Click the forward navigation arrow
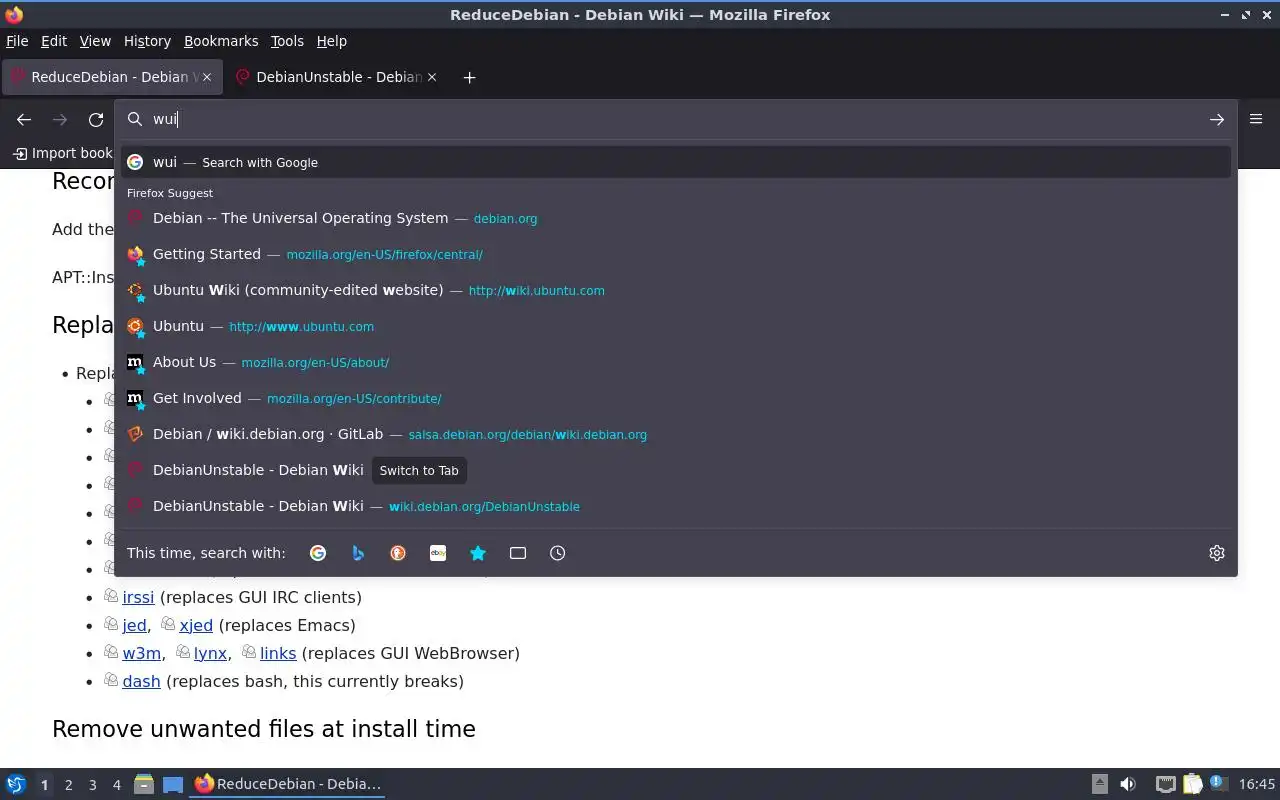The image size is (1280, 800). pyautogui.click(x=60, y=119)
